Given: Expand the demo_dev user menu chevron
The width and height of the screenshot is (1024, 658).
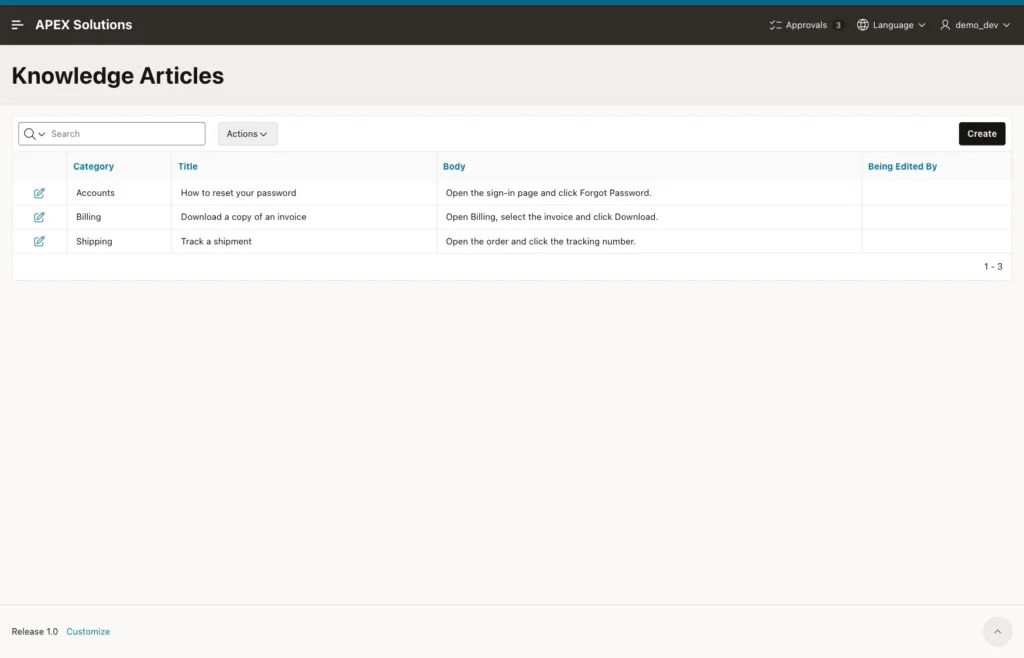Looking at the screenshot, I should pos(1006,25).
